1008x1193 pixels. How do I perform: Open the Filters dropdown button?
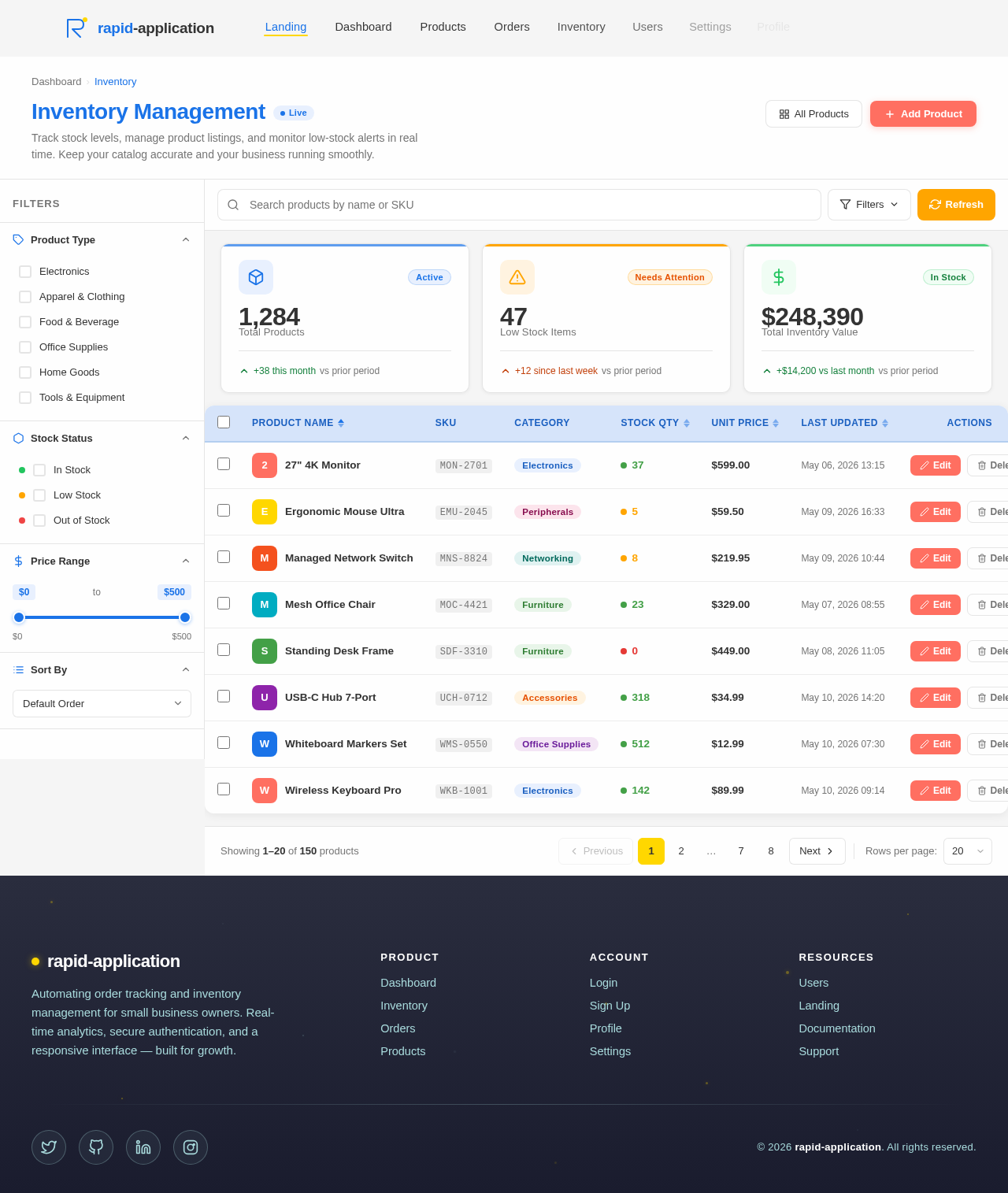click(869, 205)
